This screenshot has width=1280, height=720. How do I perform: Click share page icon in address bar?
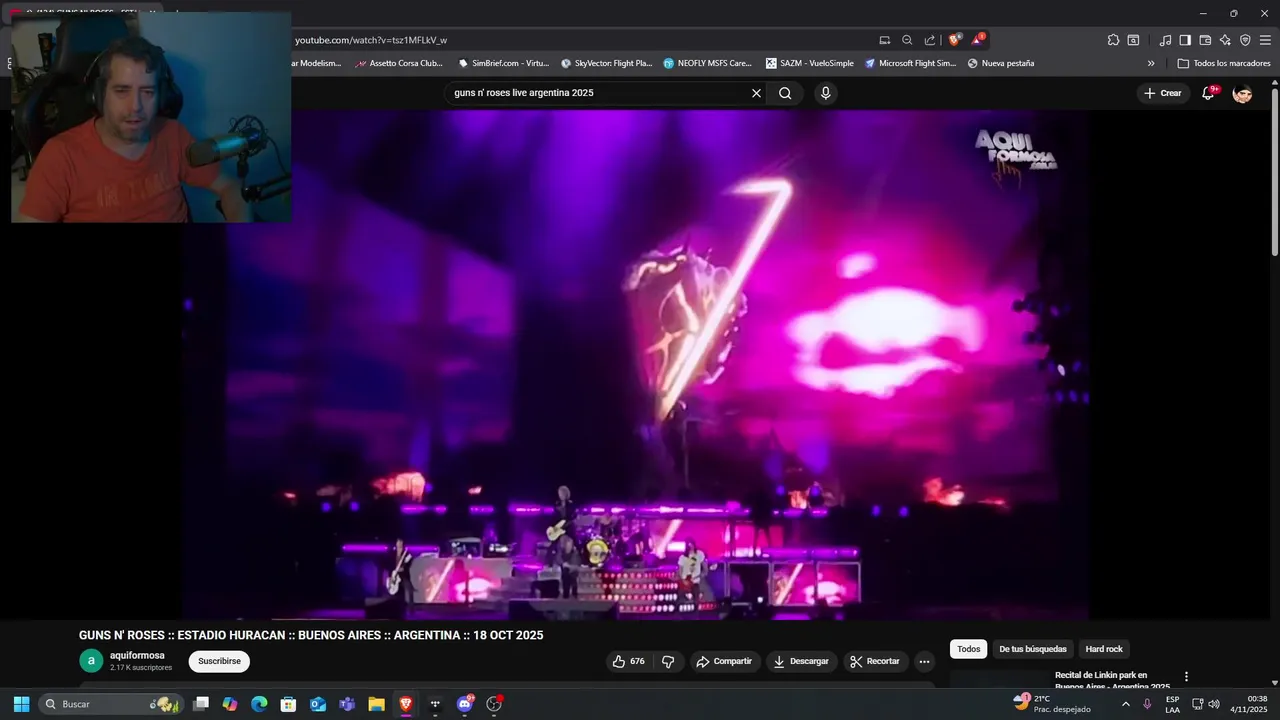[x=930, y=40]
